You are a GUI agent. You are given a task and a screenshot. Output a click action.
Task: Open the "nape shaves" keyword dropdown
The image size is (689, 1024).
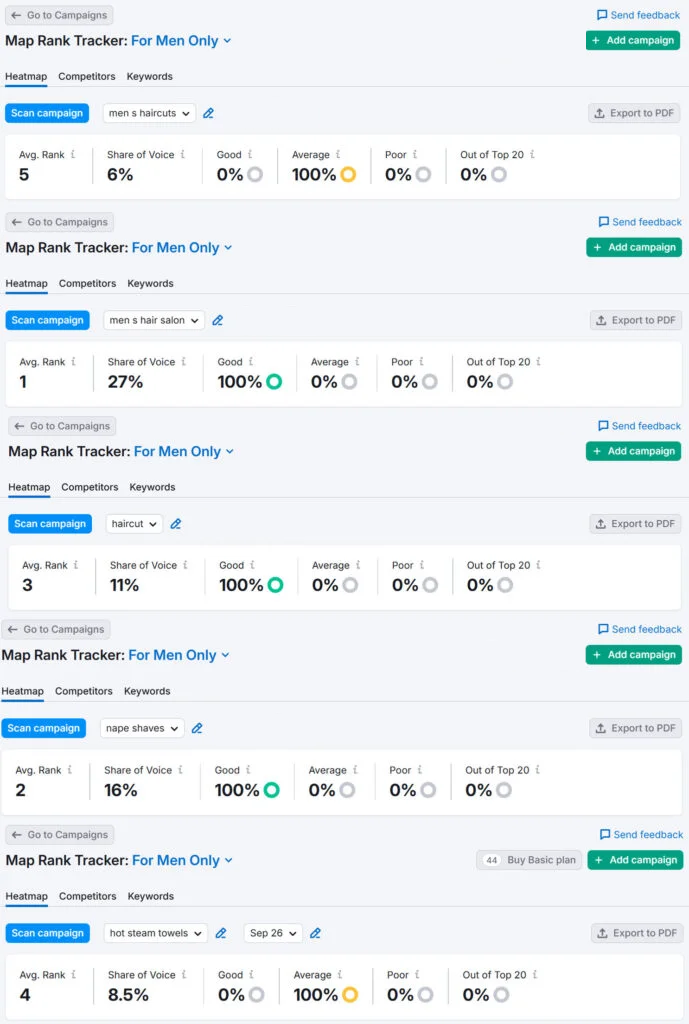pos(142,729)
